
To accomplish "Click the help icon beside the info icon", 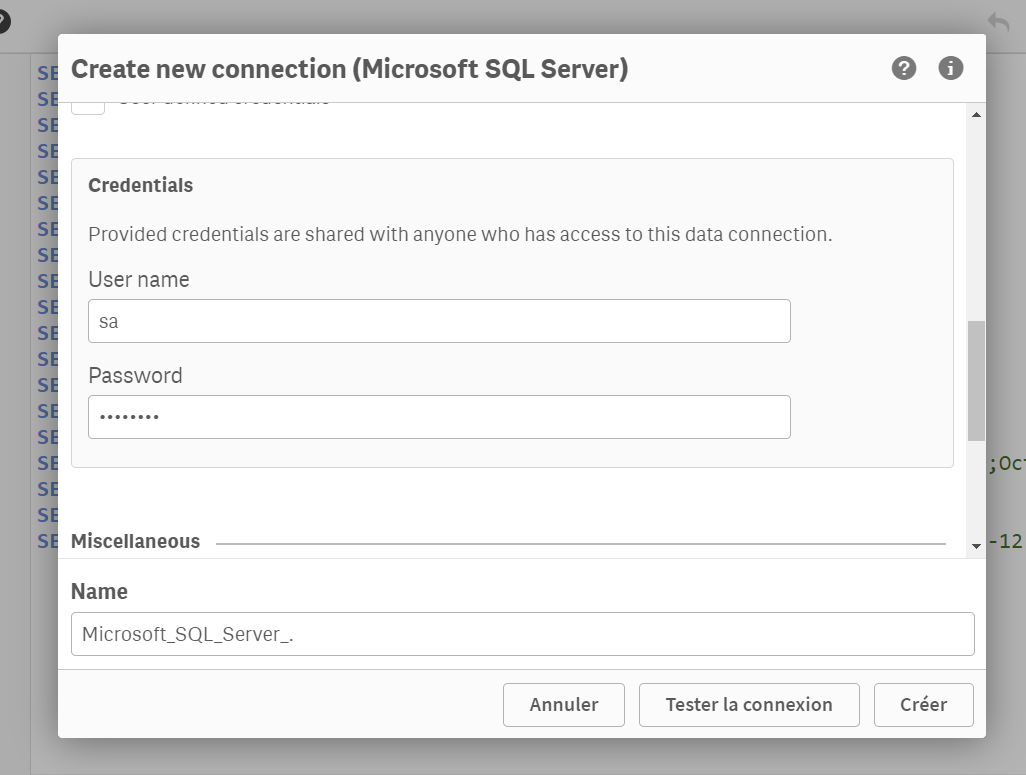I will pyautogui.click(x=904, y=68).
